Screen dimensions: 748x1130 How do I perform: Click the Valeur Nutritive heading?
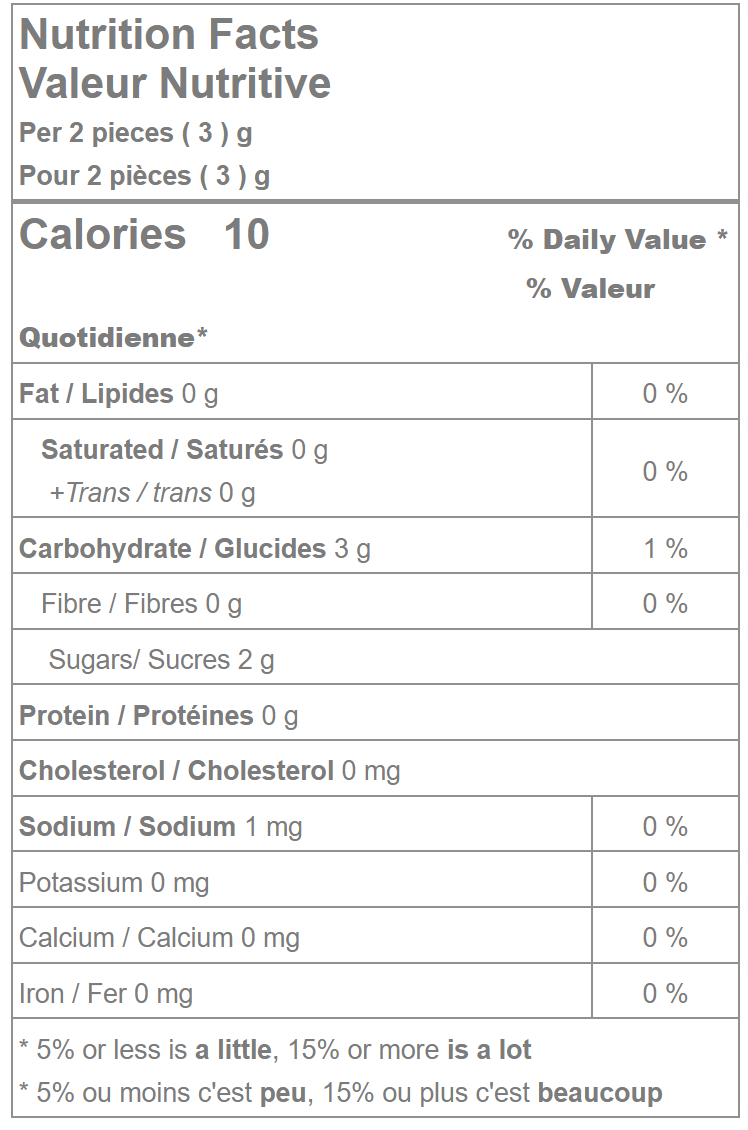pos(175,83)
